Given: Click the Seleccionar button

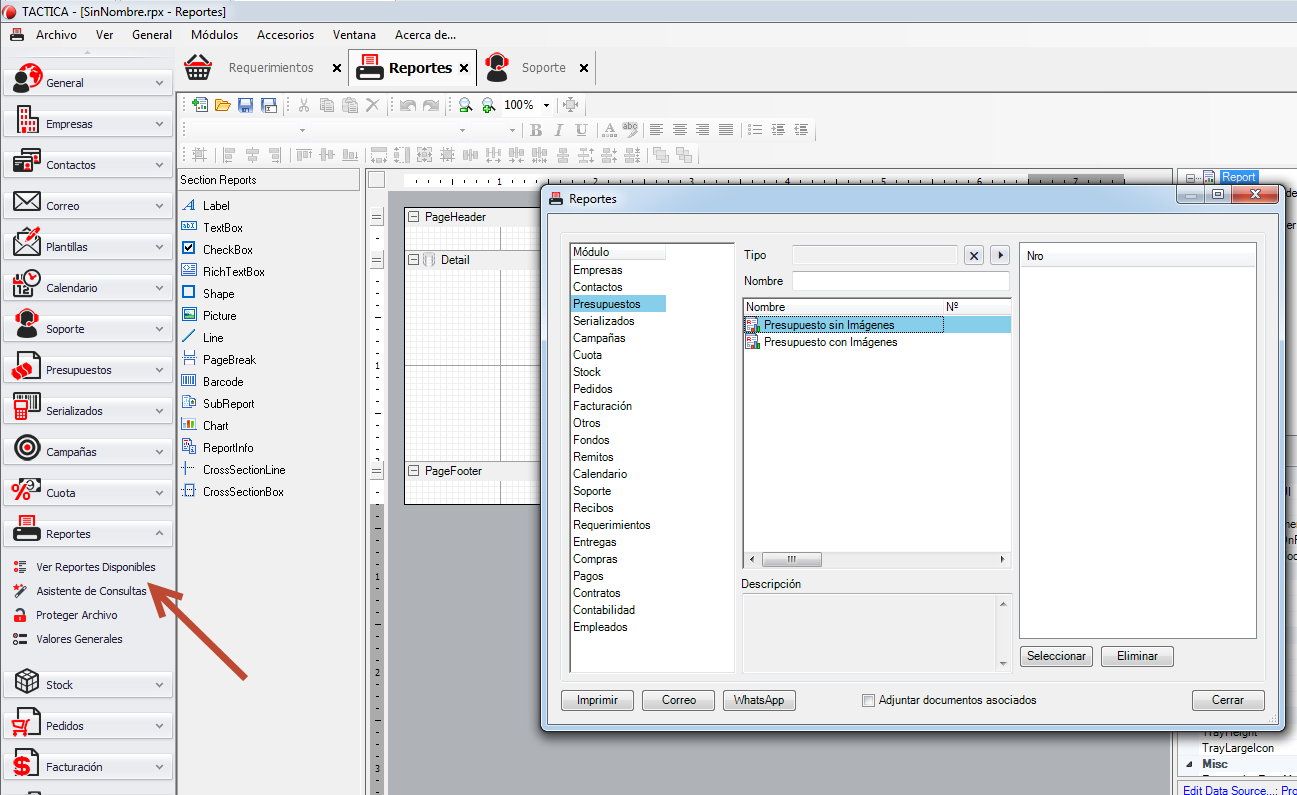Looking at the screenshot, I should (x=1056, y=656).
